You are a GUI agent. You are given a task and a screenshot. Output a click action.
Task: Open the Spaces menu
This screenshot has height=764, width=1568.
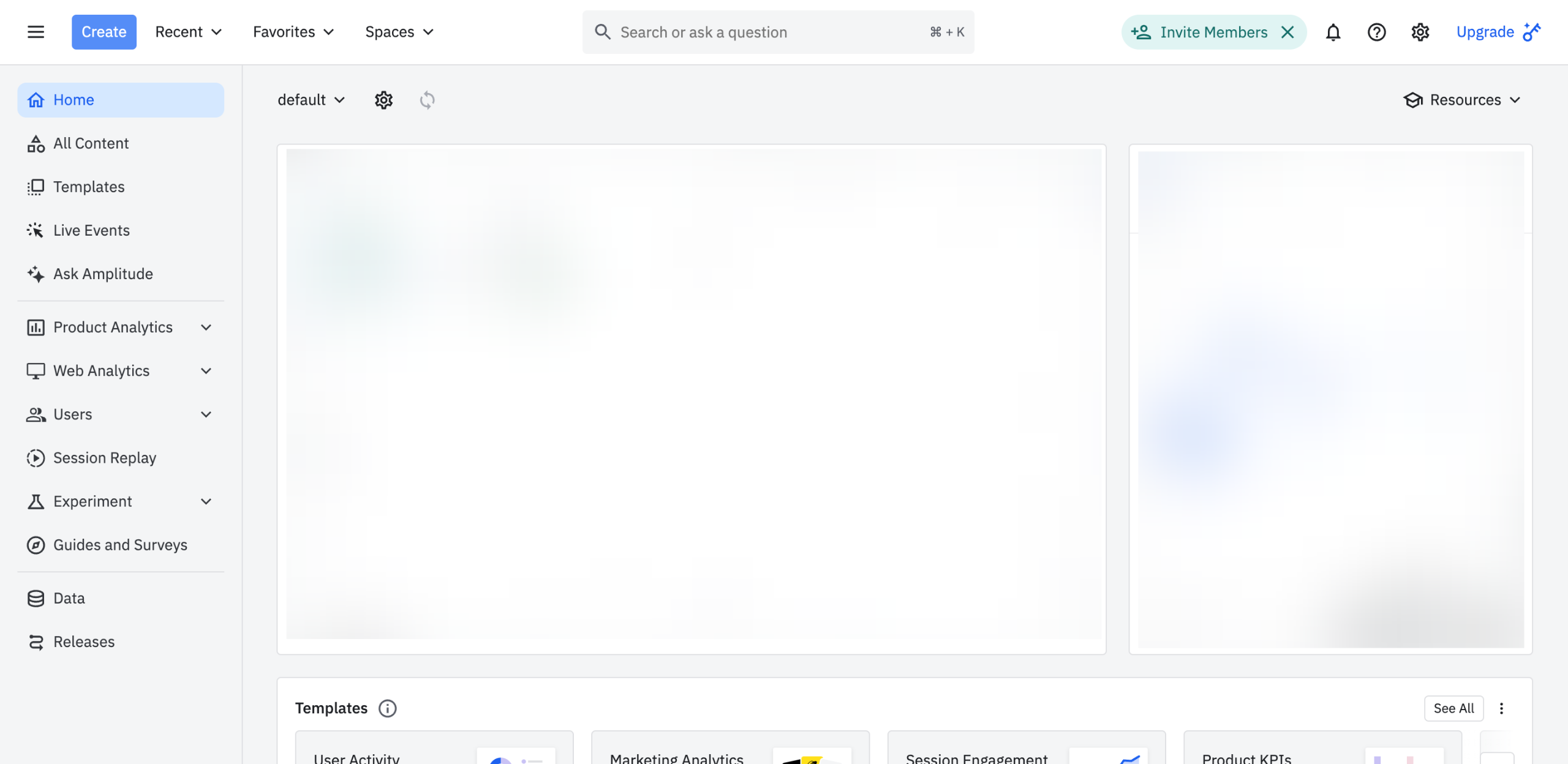click(399, 32)
